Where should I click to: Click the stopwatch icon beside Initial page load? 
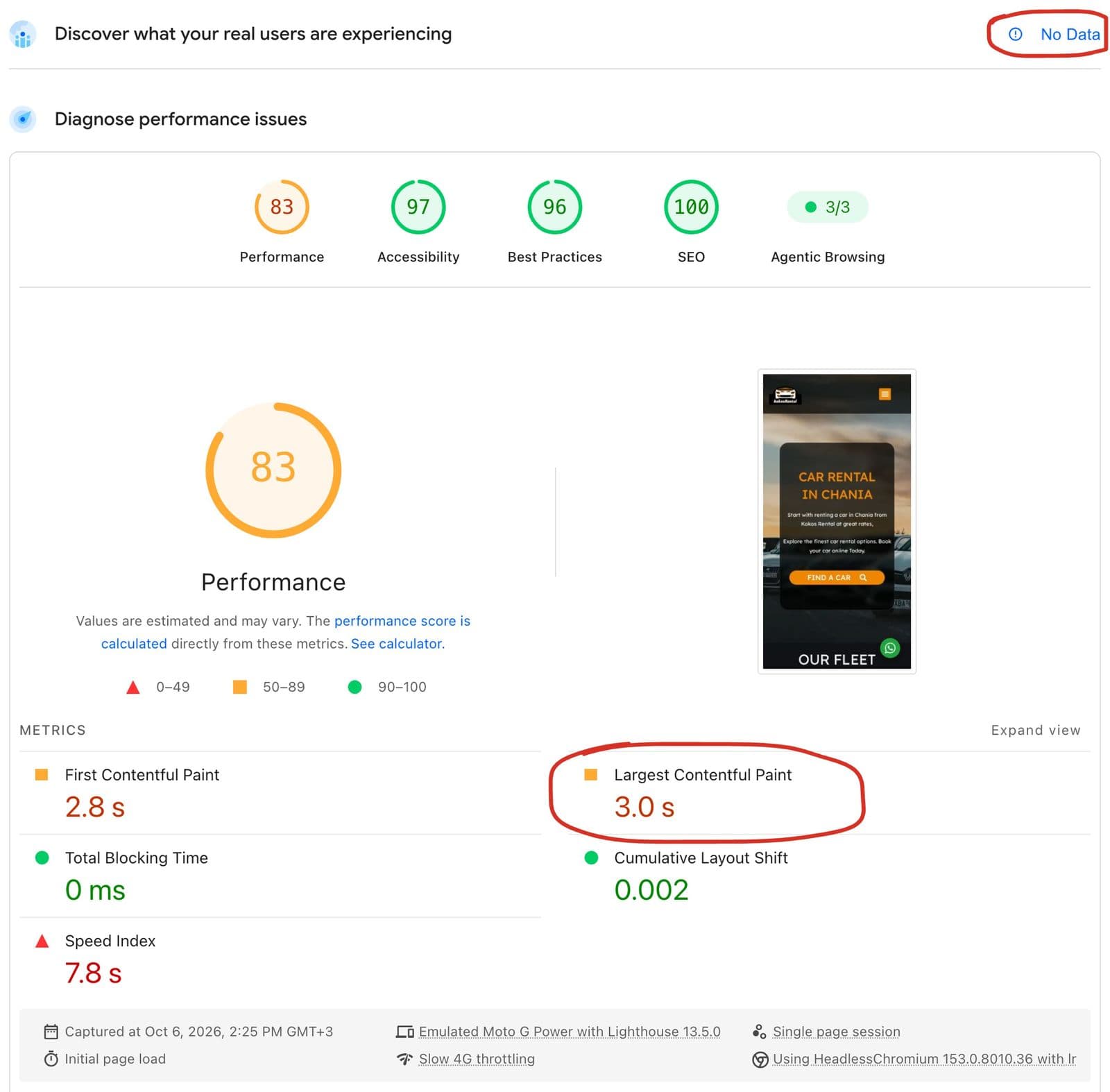(51, 1059)
